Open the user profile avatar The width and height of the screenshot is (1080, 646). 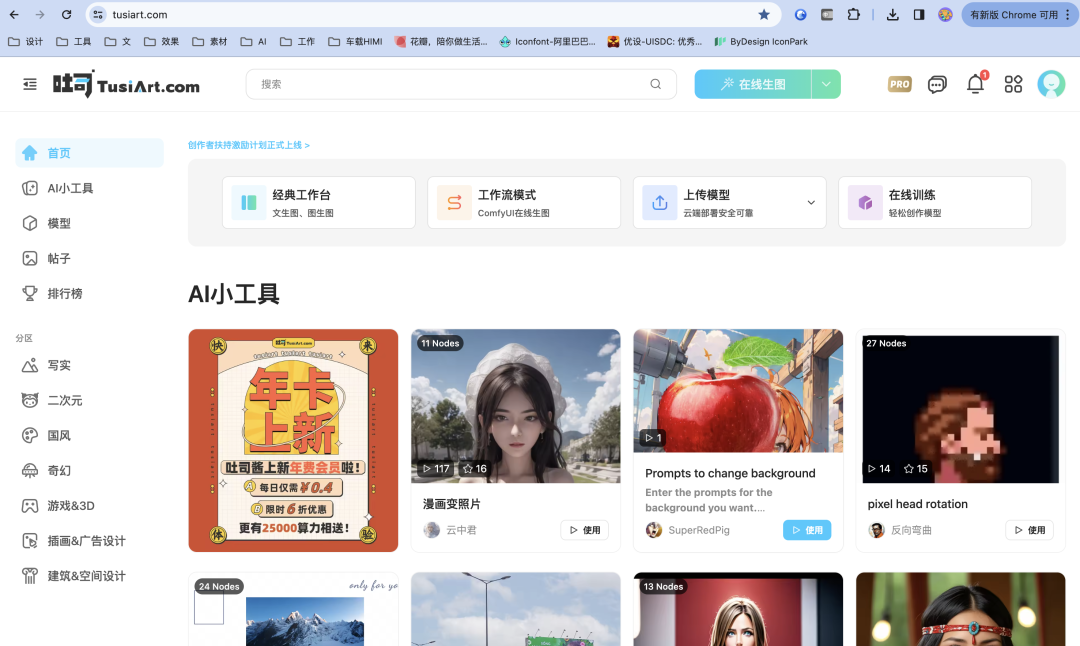[x=1051, y=85]
